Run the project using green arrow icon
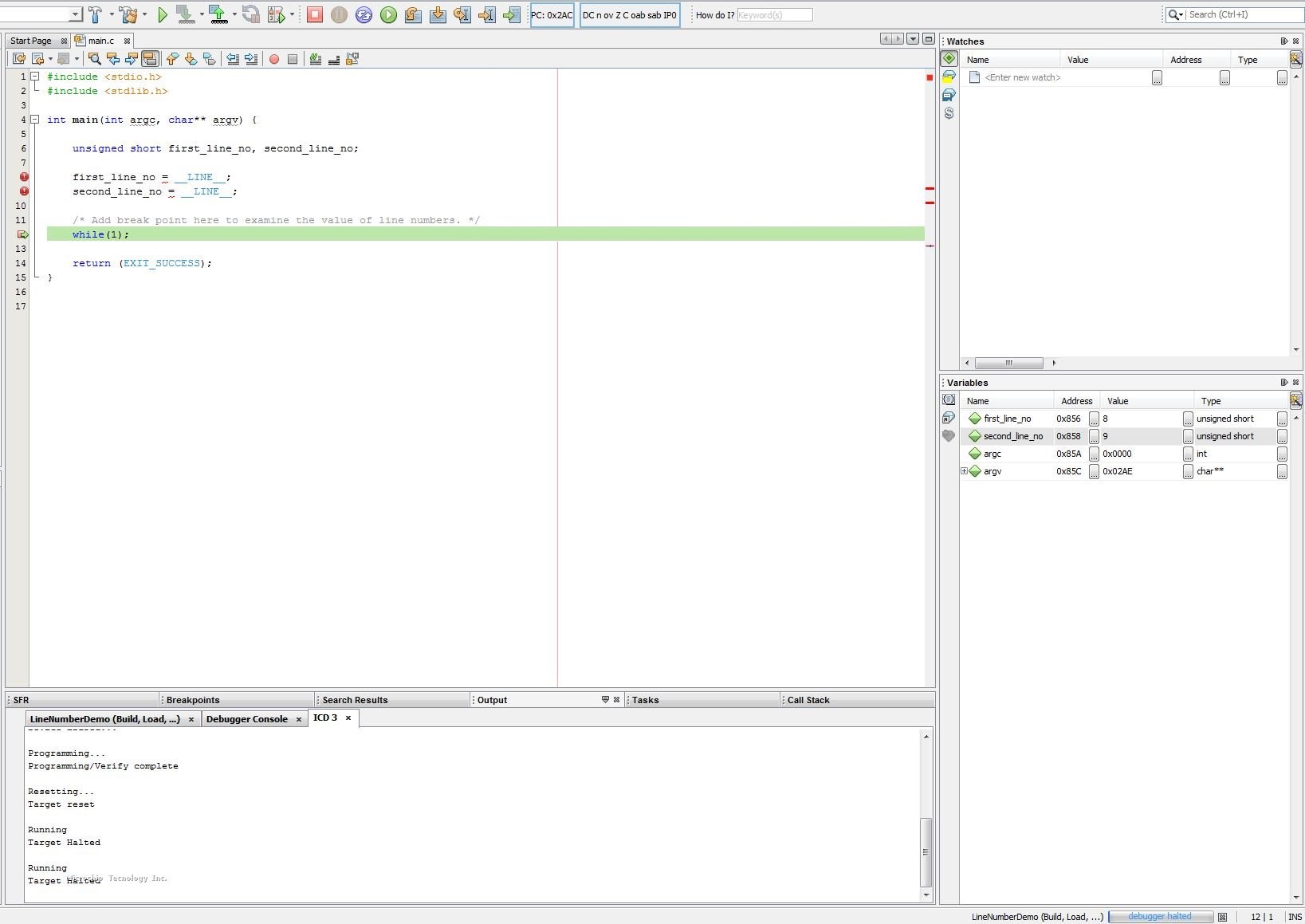This screenshot has width=1305, height=924. 163,14
